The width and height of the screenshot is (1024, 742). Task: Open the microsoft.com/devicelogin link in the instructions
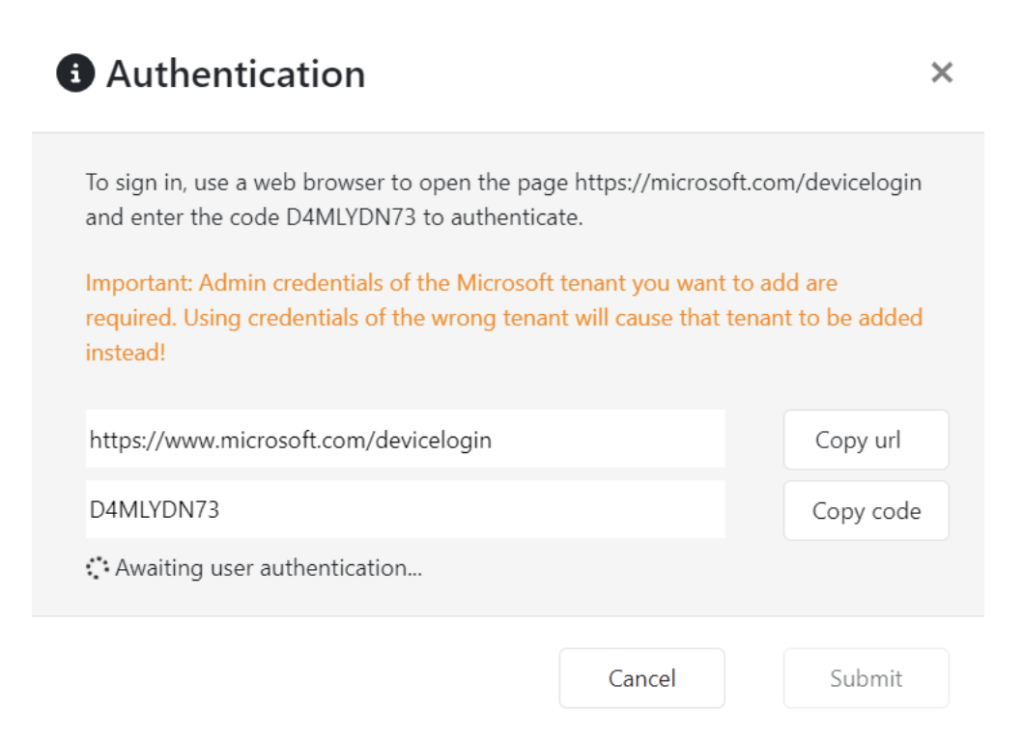coord(747,183)
